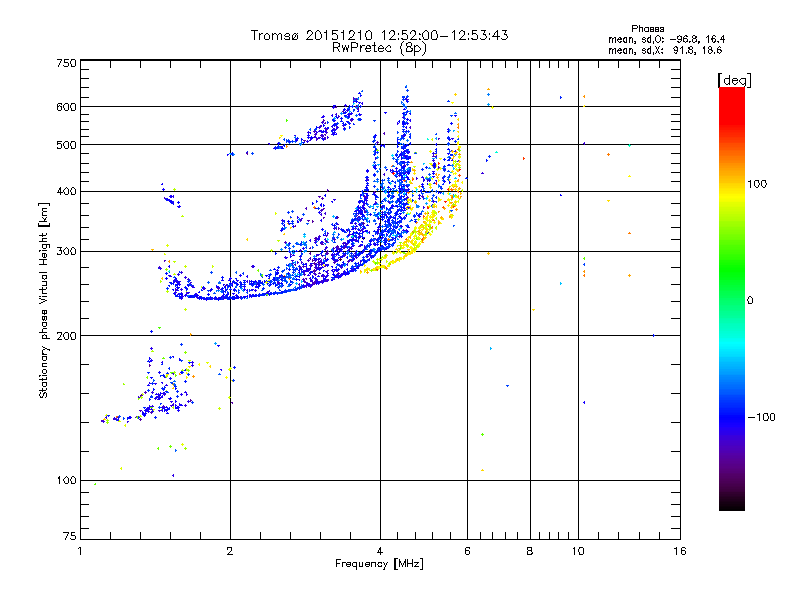Click the rainbow phase colorbar
The height and width of the screenshot is (600, 800).
click(x=732, y=298)
